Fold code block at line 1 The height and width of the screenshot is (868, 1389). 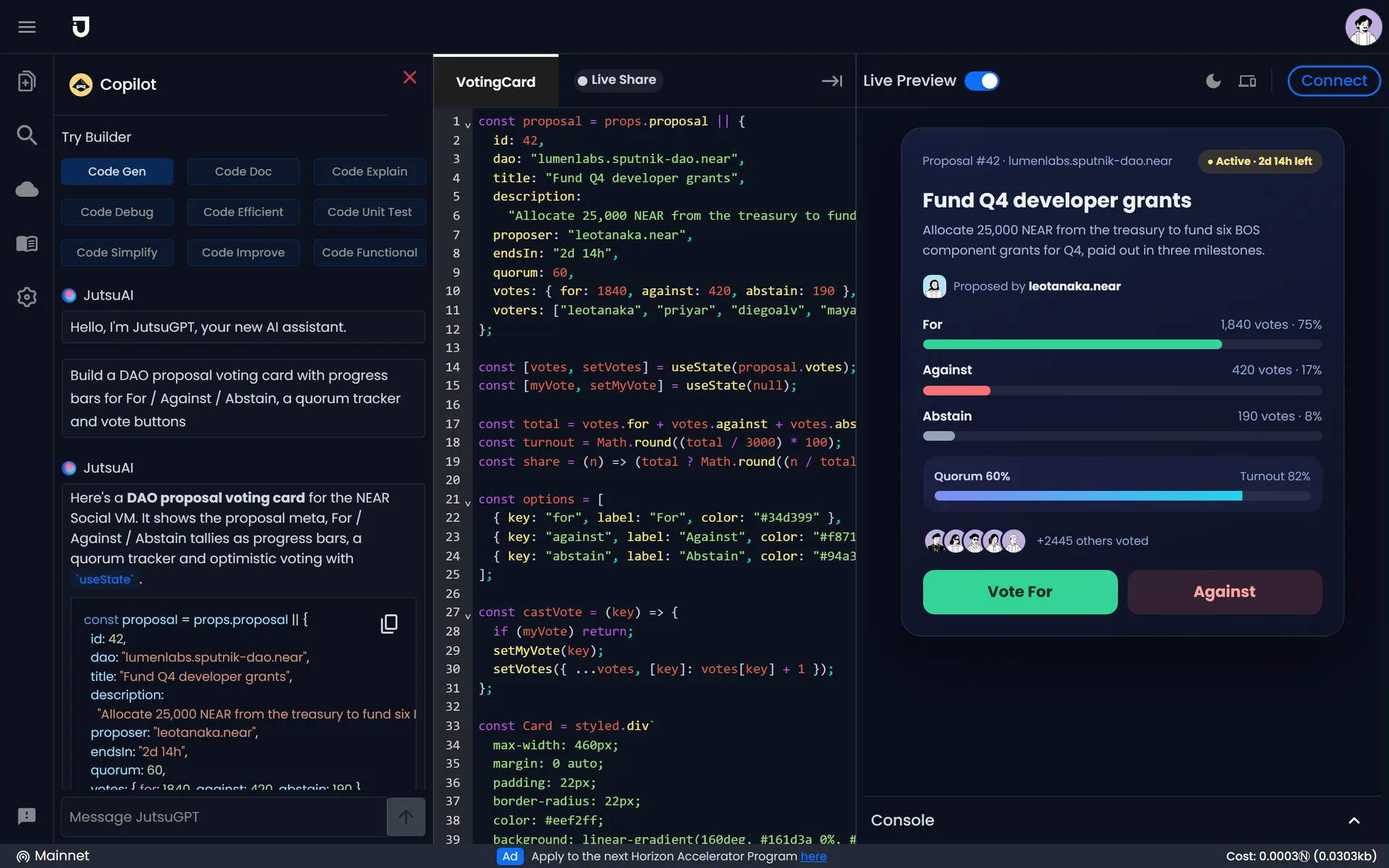[x=468, y=124]
